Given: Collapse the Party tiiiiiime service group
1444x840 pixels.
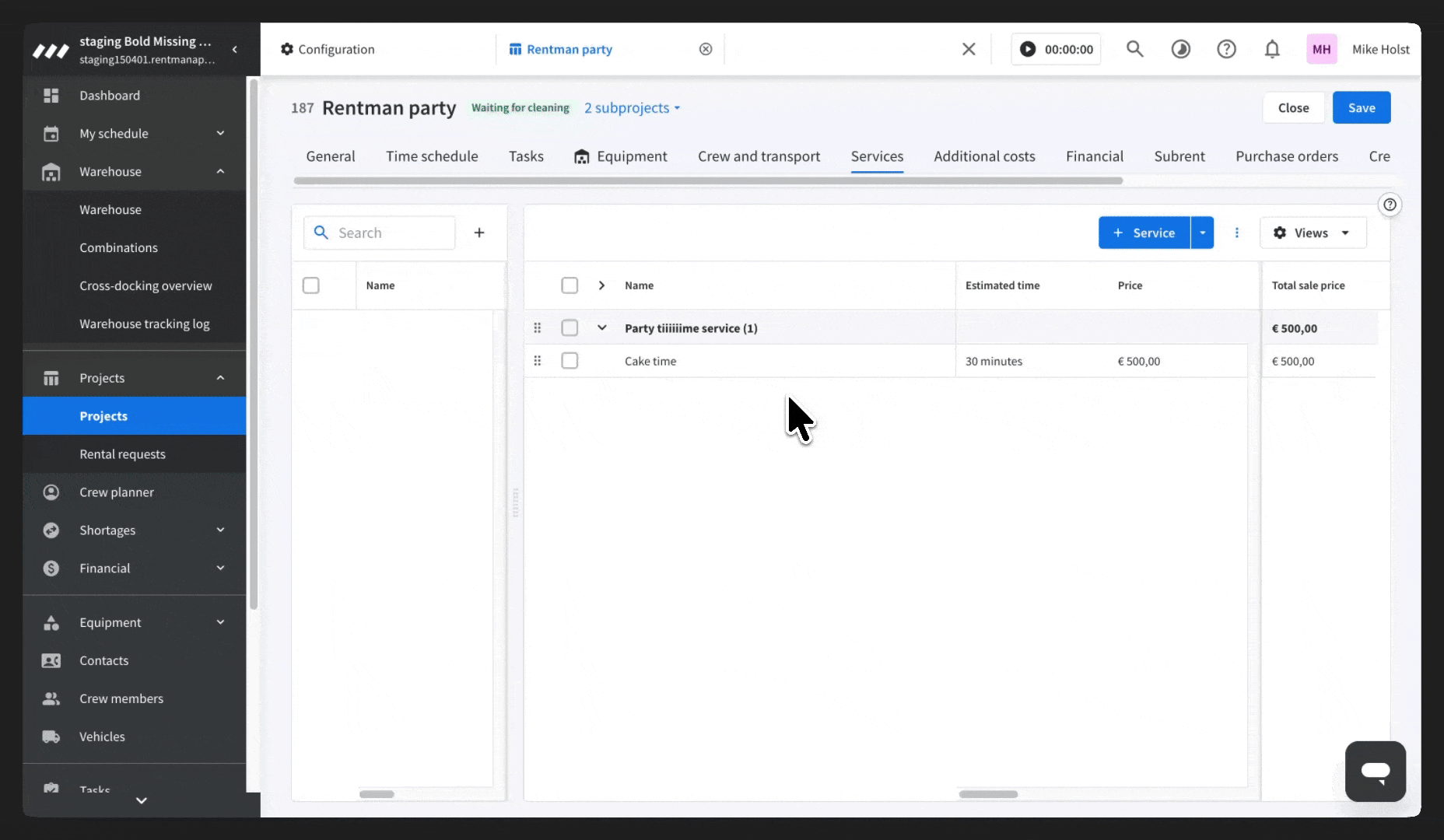Looking at the screenshot, I should click(601, 328).
